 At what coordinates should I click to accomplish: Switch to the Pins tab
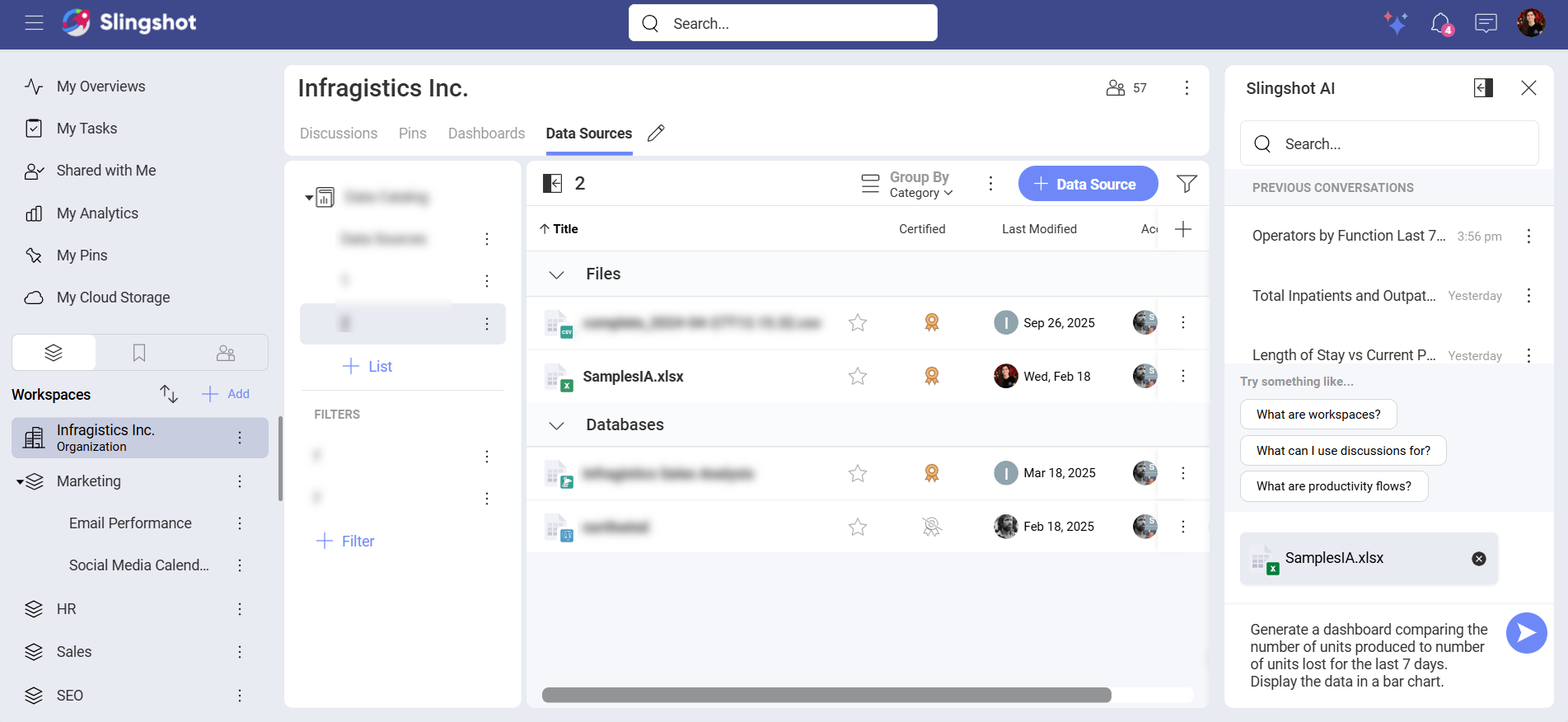[x=413, y=134]
